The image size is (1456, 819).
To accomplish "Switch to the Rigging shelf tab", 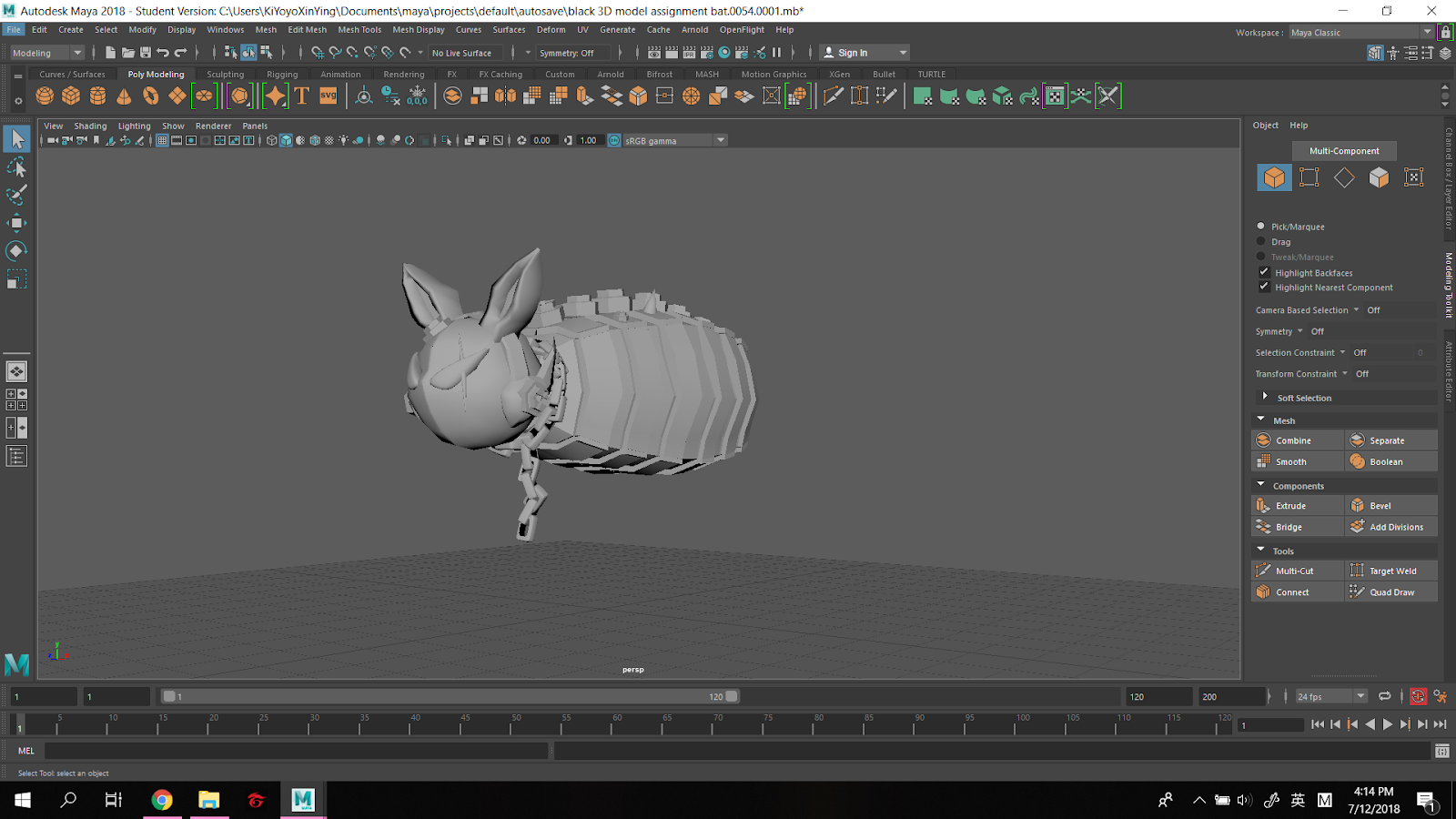I will pyautogui.click(x=282, y=75).
